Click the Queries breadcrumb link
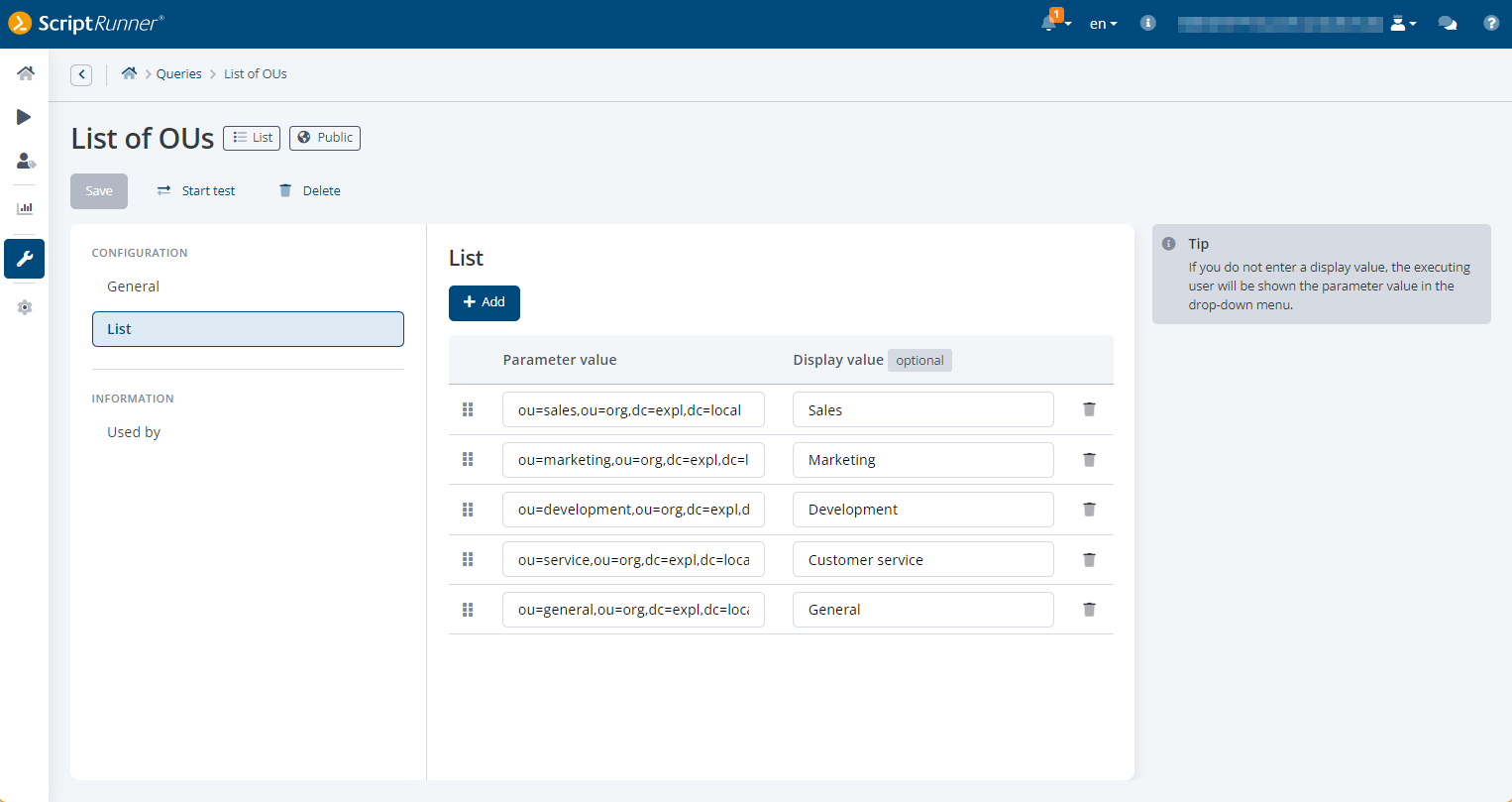Image resolution: width=1512 pixels, height=802 pixels. click(179, 73)
